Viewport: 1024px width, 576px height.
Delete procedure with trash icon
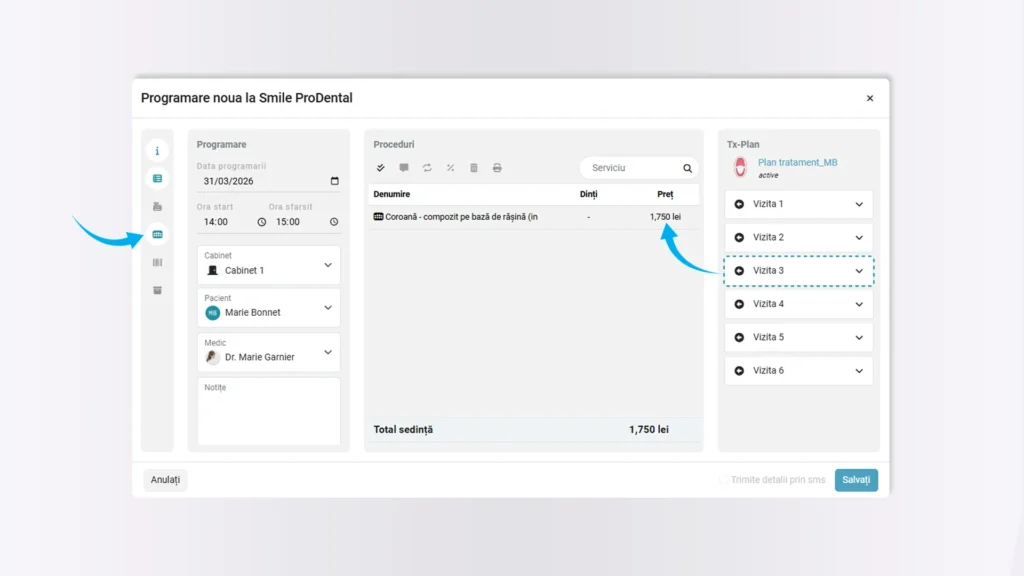pyautogui.click(x=474, y=168)
